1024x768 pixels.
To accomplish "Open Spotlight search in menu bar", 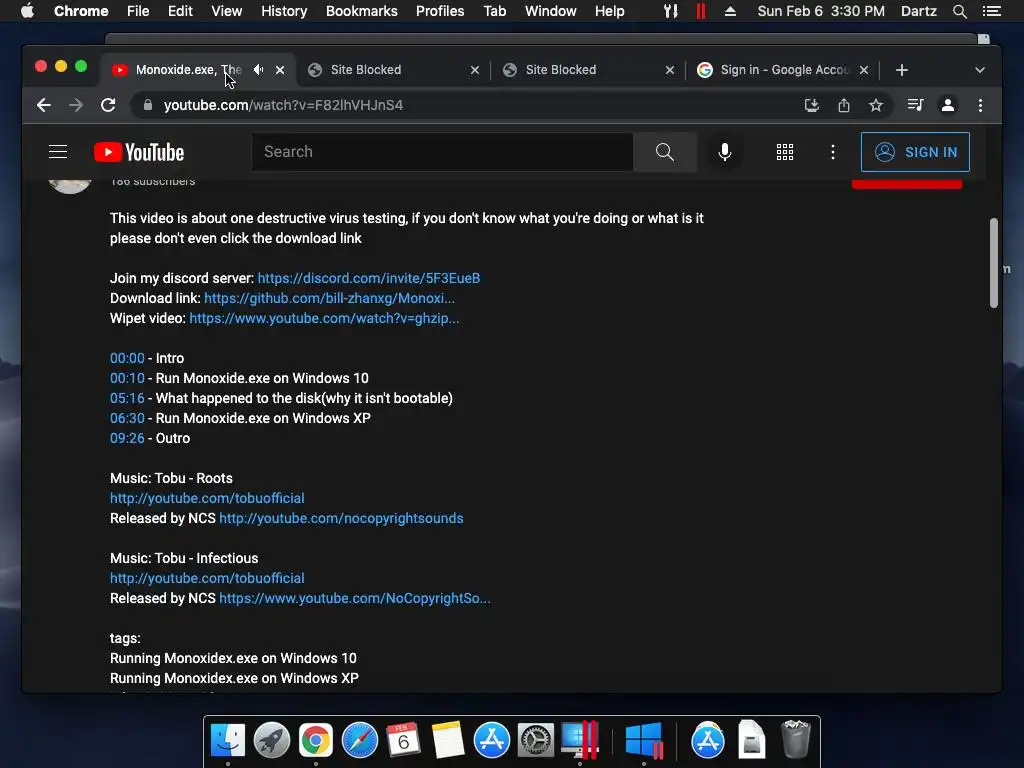I will pos(959,11).
